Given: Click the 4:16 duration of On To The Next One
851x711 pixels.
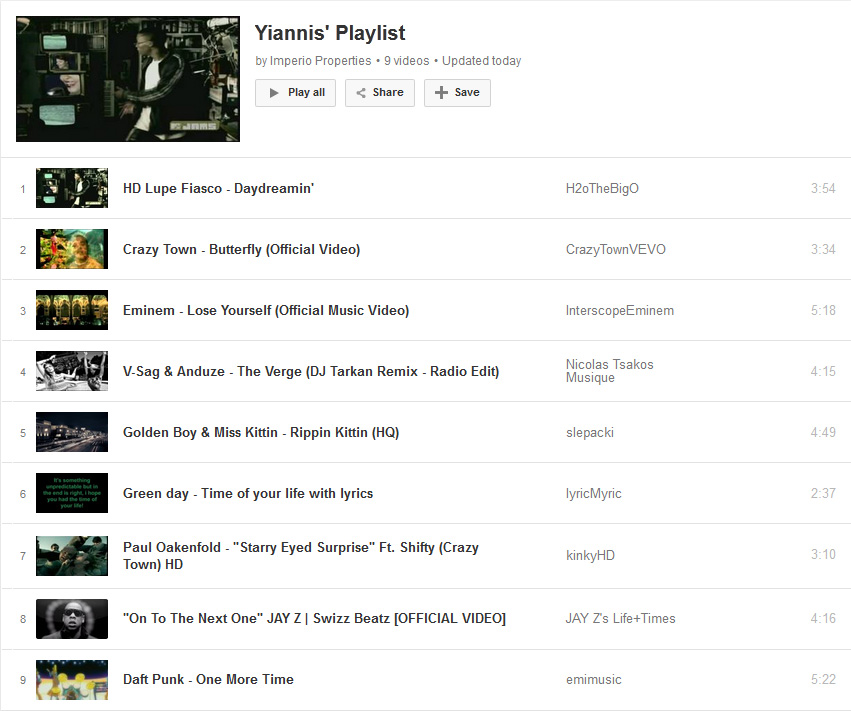Looking at the screenshot, I should click(823, 619).
